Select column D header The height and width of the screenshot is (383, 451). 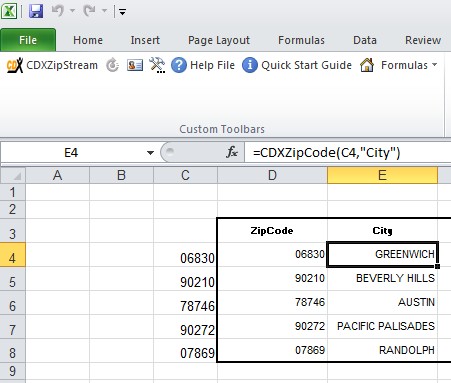click(272, 175)
